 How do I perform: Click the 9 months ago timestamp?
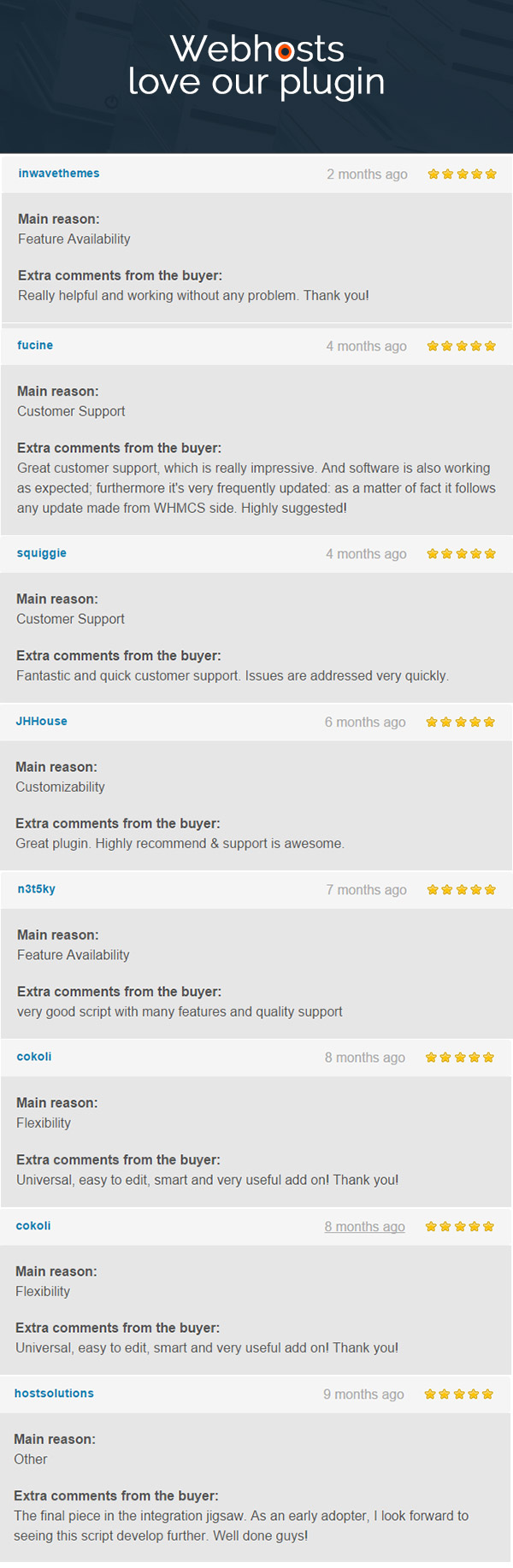[x=363, y=1394]
